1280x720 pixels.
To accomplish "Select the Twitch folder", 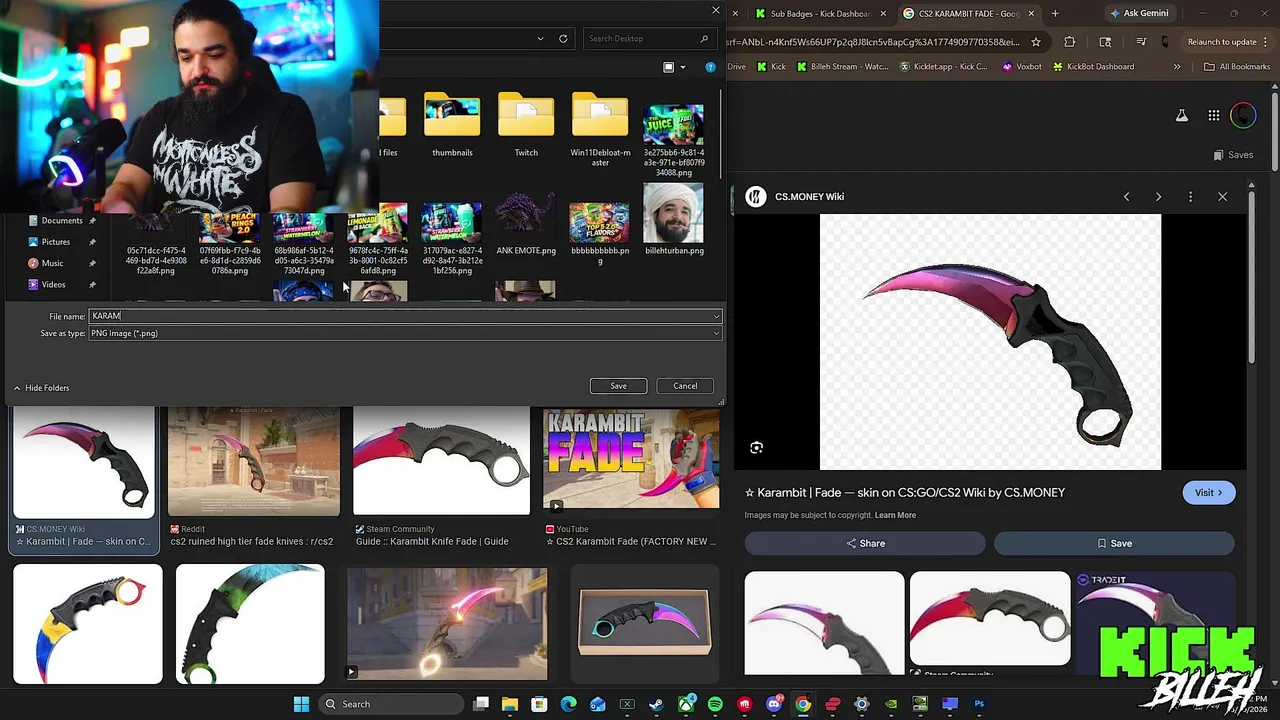I will coord(526,125).
